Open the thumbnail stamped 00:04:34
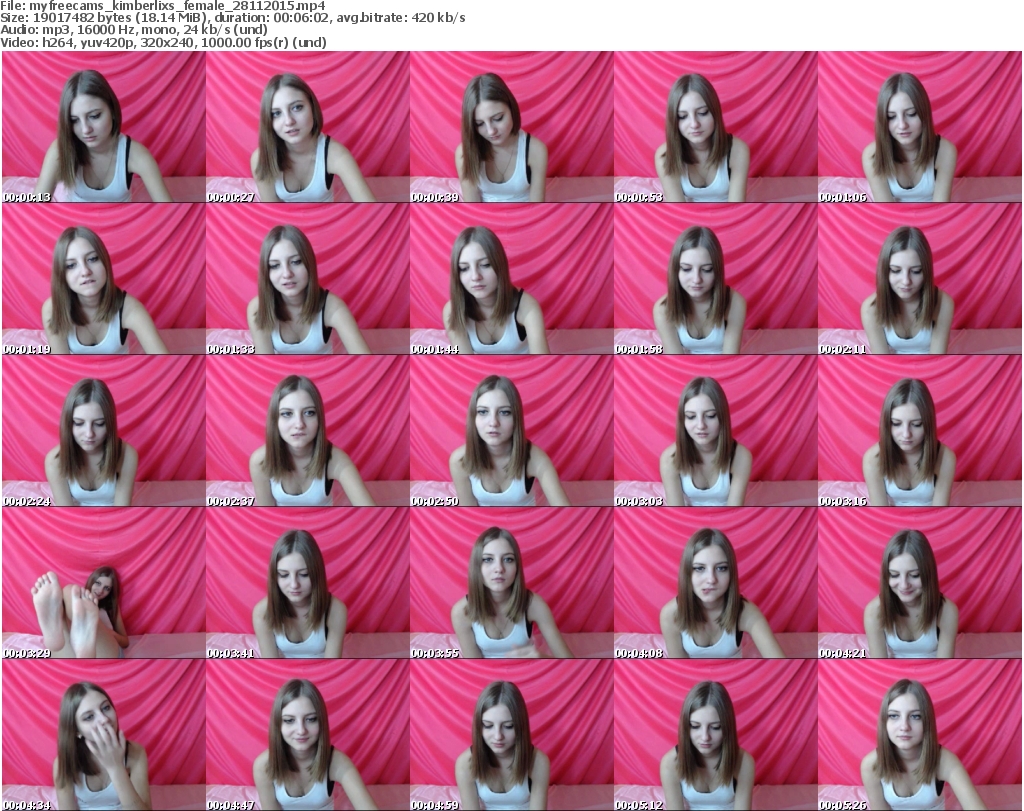 click(104, 735)
